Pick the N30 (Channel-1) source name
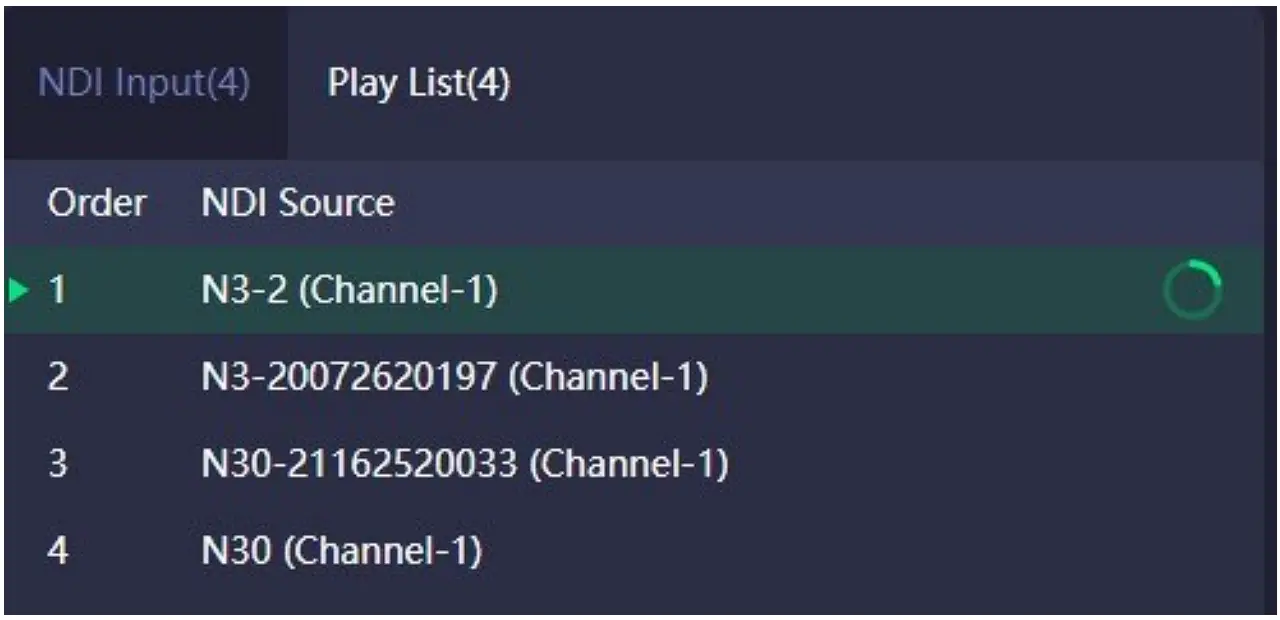The height and width of the screenshot is (620, 1280). 341,551
